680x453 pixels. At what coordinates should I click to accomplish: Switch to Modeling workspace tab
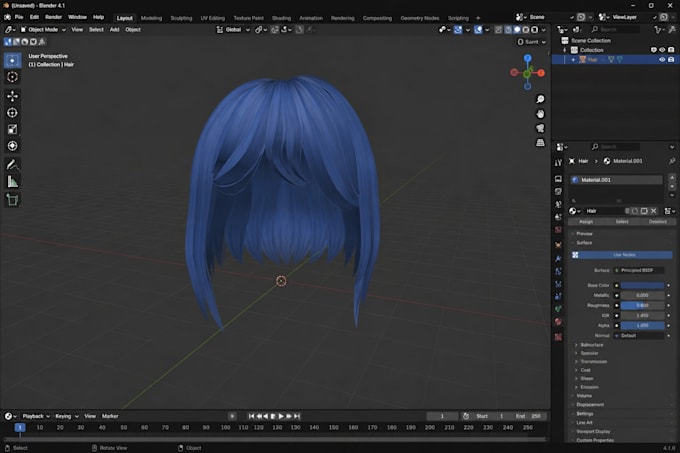pos(151,18)
